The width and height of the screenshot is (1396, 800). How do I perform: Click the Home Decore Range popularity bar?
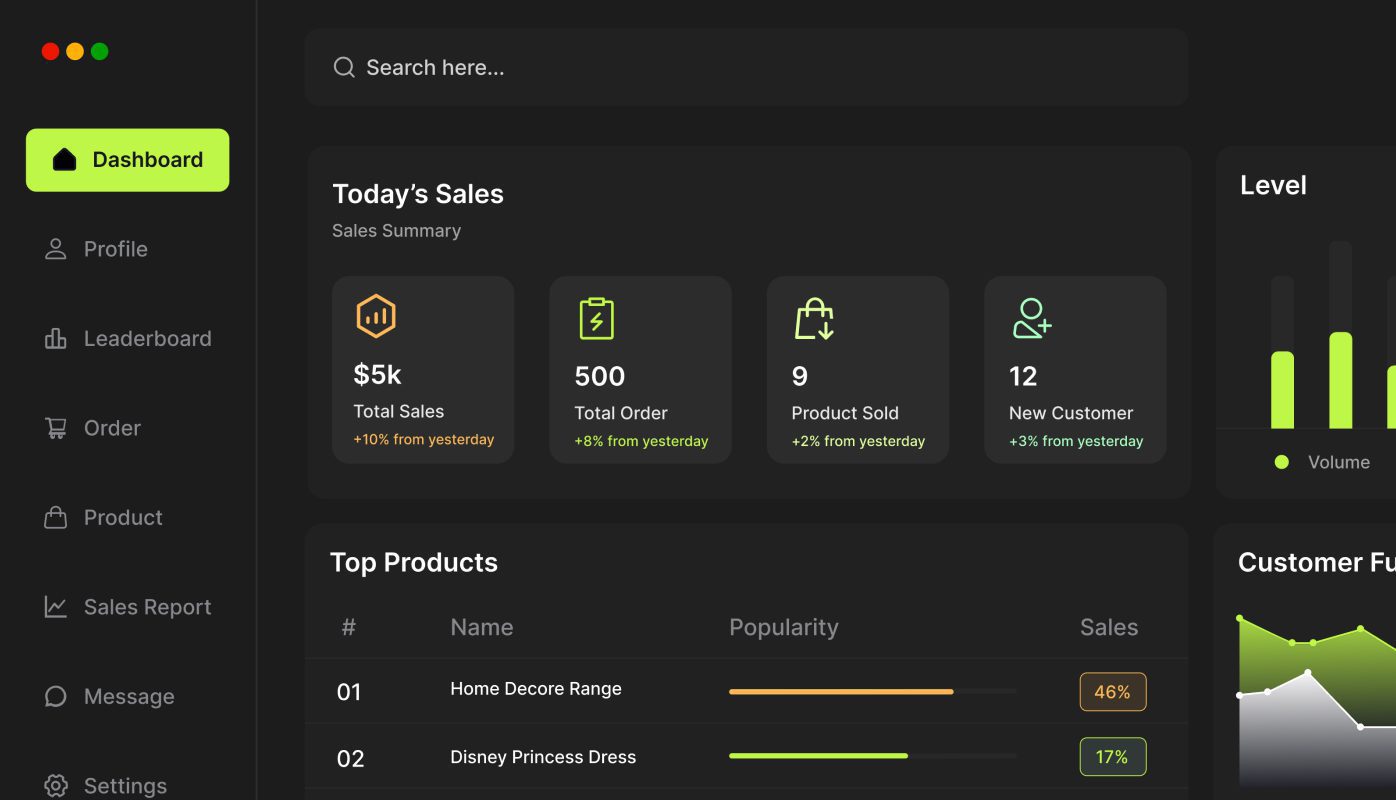[841, 691]
